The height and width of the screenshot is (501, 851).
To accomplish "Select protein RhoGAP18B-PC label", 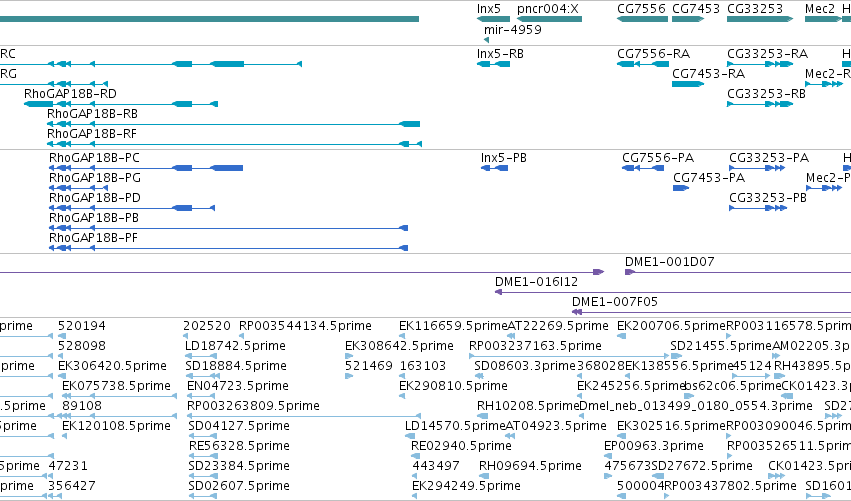I will pyautogui.click(x=94, y=158).
